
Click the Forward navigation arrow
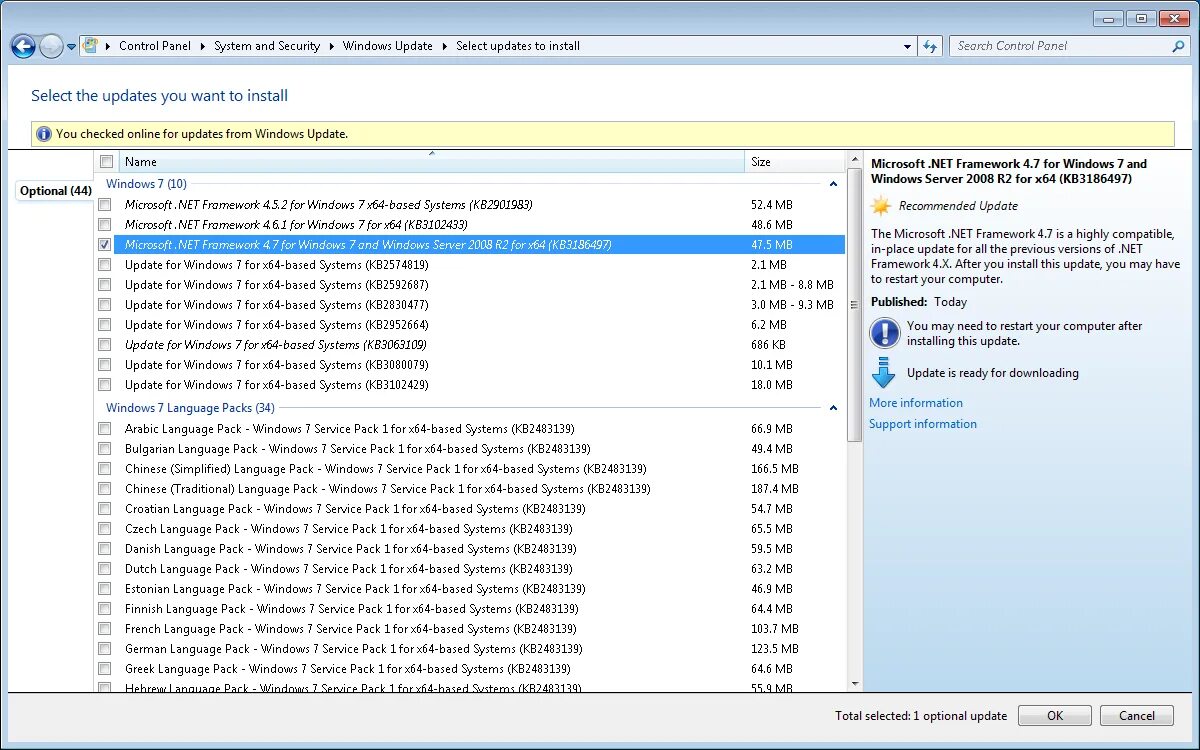point(51,46)
